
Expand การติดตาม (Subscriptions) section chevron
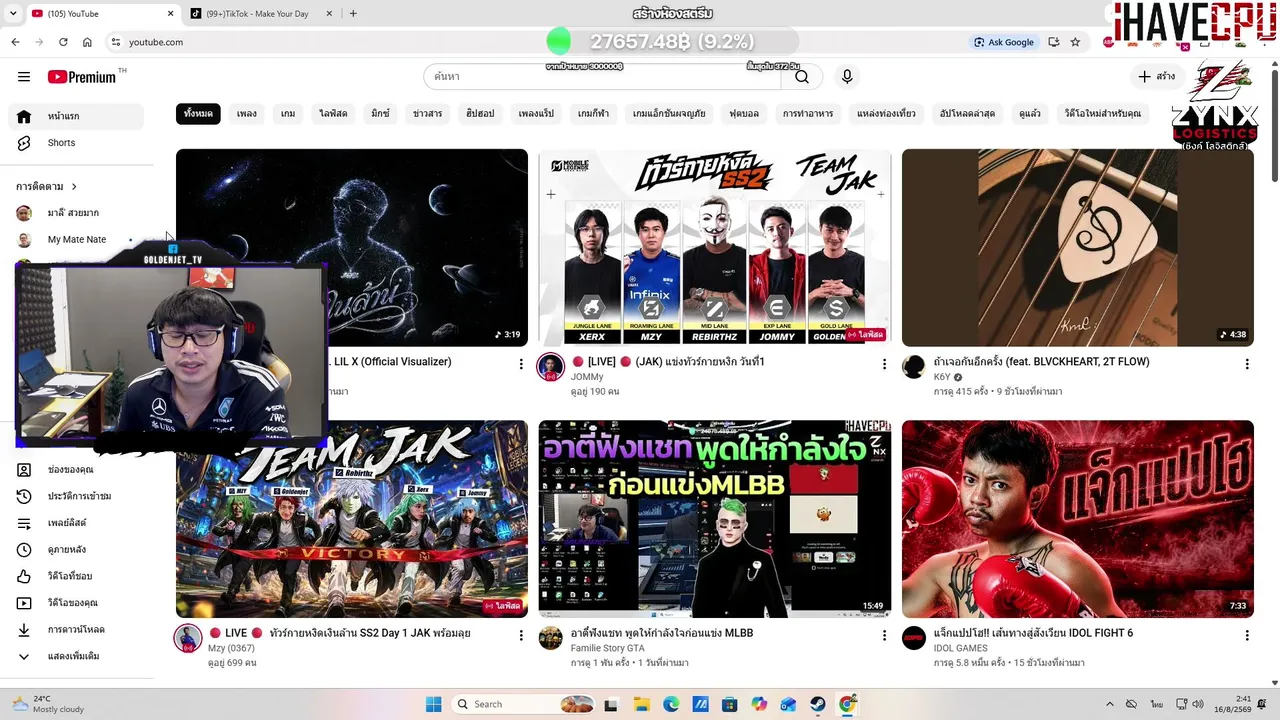click(x=74, y=186)
